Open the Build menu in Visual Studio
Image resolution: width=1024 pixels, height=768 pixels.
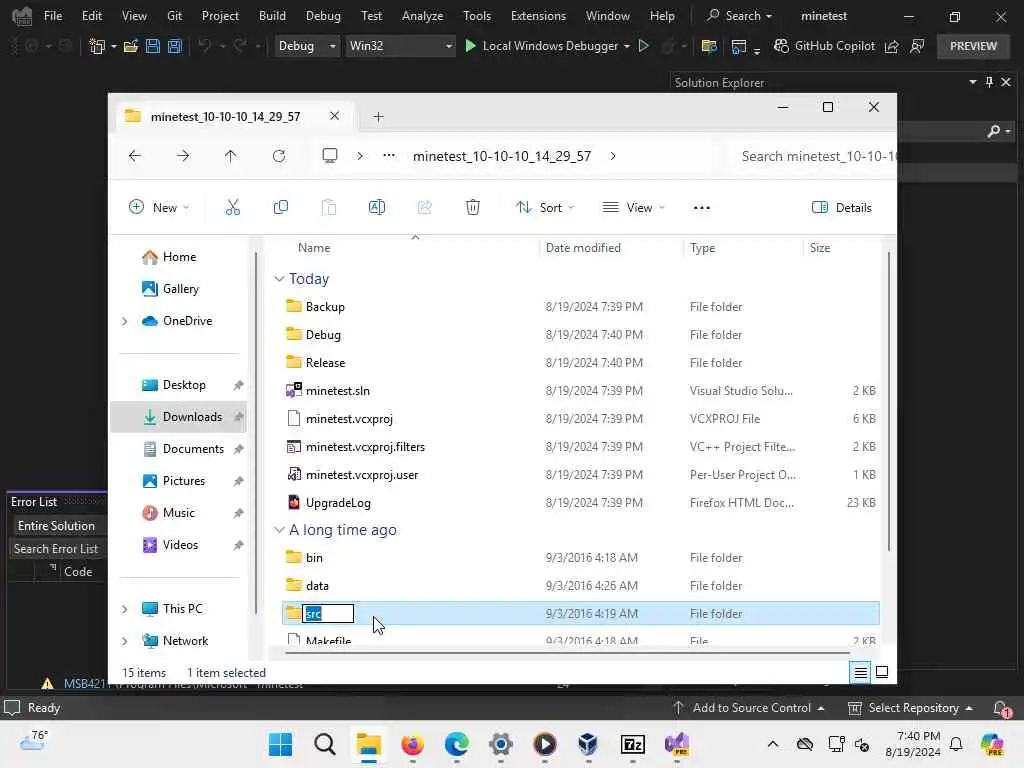tap(272, 16)
